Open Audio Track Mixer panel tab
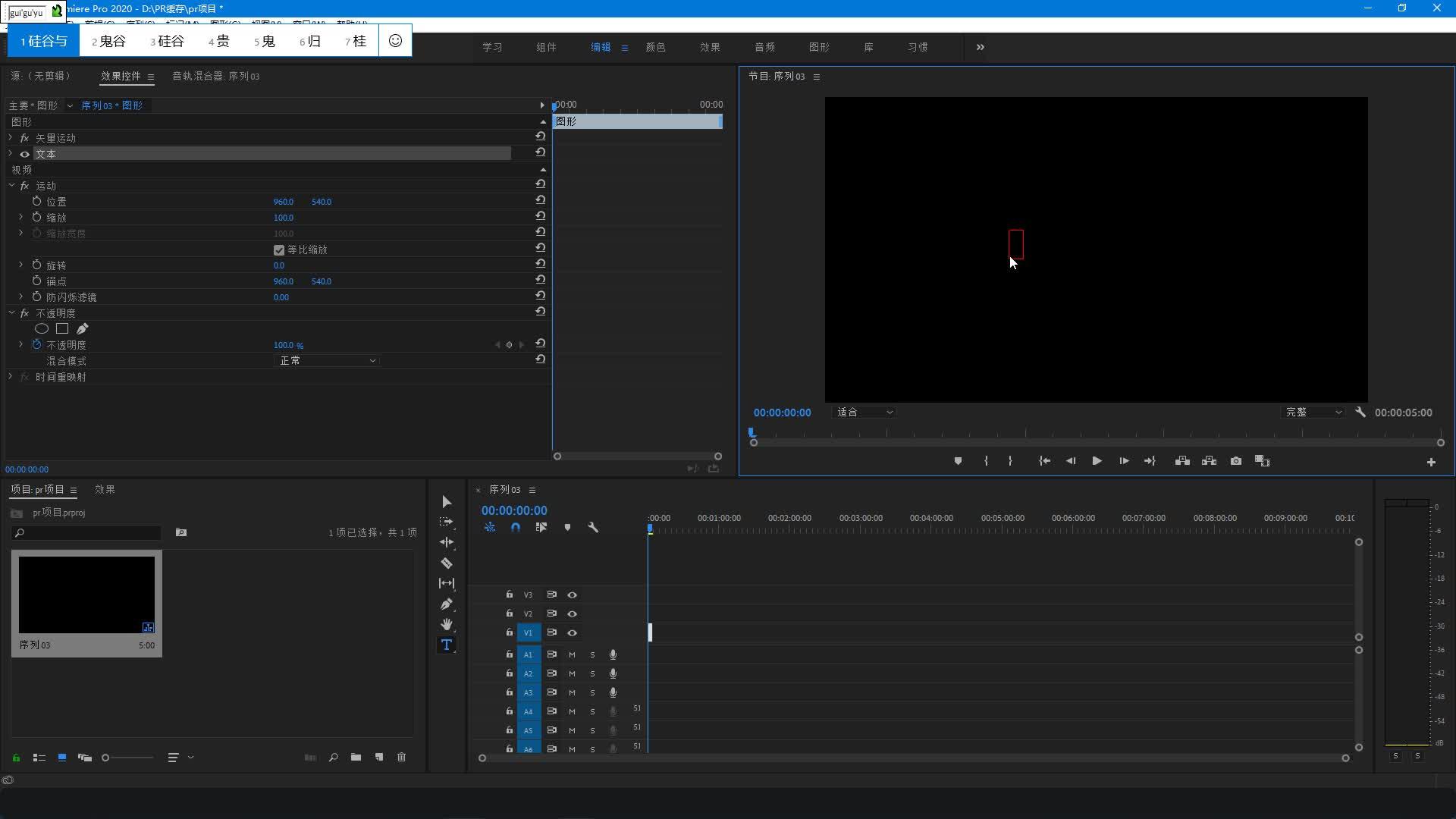1456x819 pixels. [x=216, y=76]
